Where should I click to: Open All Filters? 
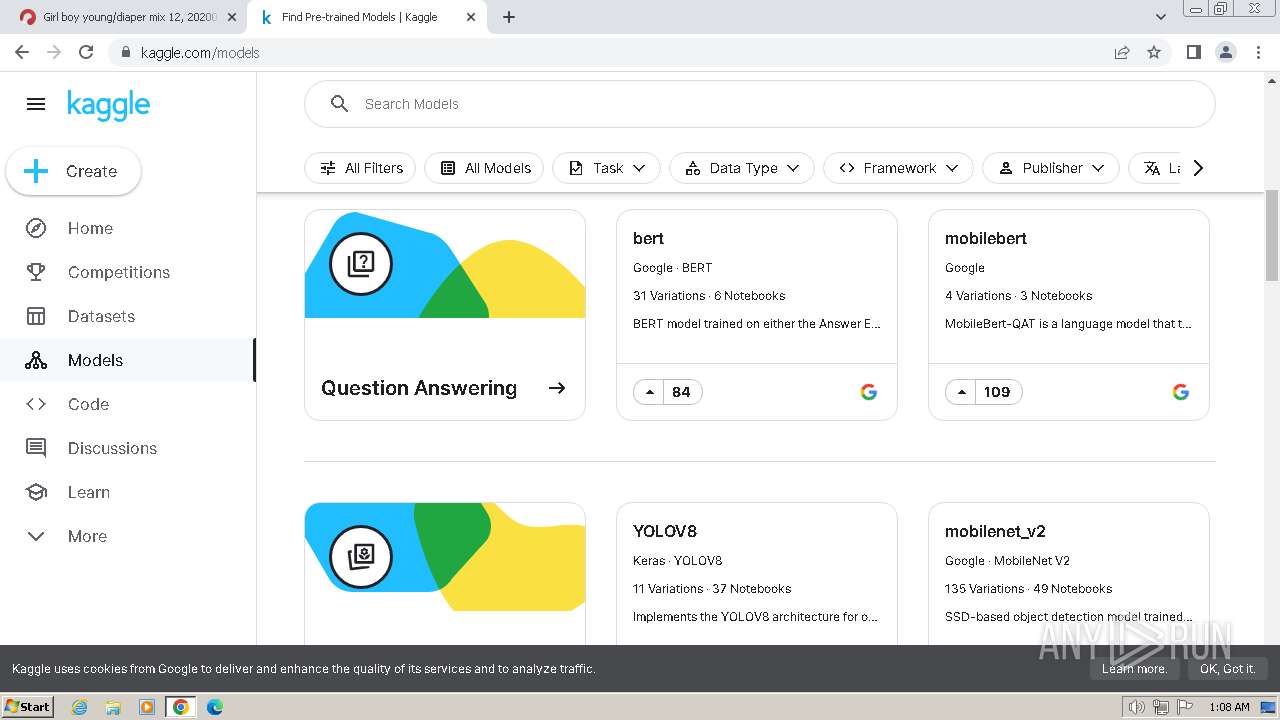coord(360,168)
